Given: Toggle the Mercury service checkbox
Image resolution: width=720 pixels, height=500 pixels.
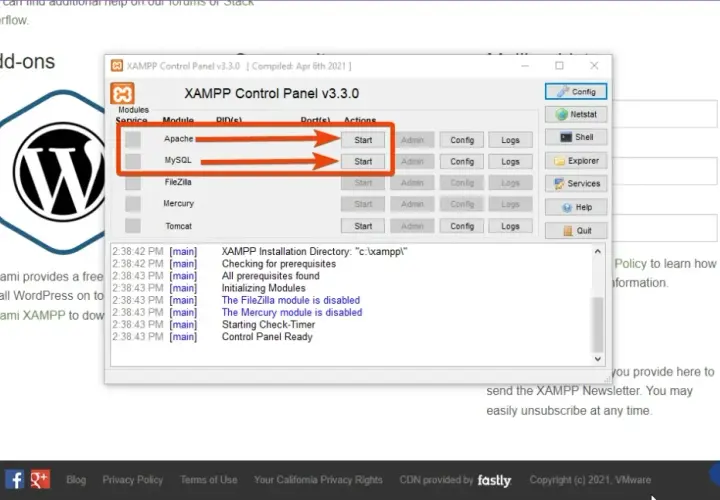Looking at the screenshot, I should 133,204.
